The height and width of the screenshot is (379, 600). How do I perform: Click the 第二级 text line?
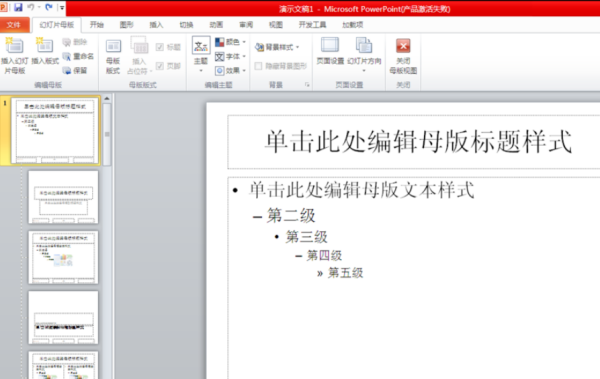[x=291, y=216]
